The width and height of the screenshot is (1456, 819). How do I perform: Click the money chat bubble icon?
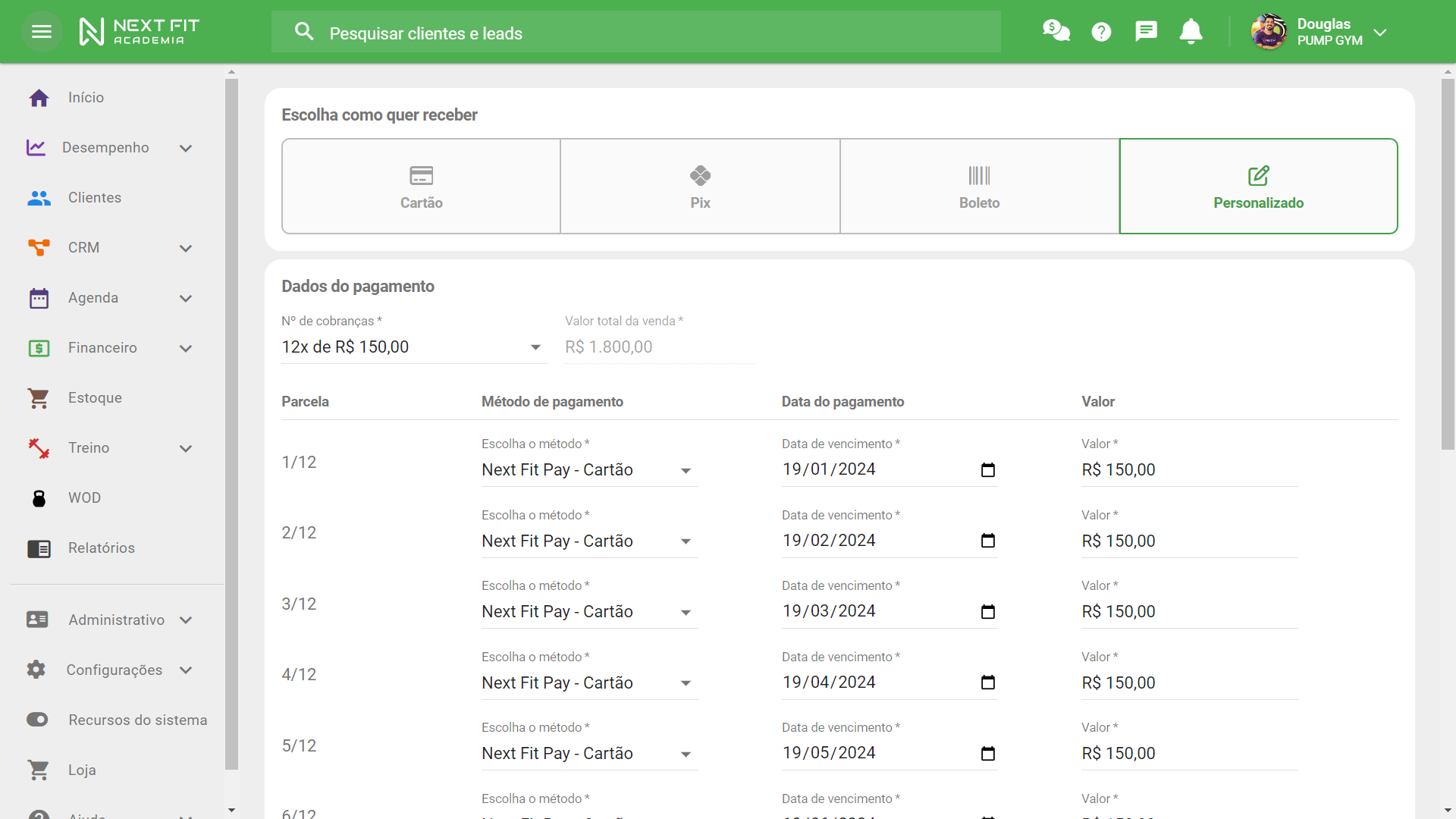1056,32
